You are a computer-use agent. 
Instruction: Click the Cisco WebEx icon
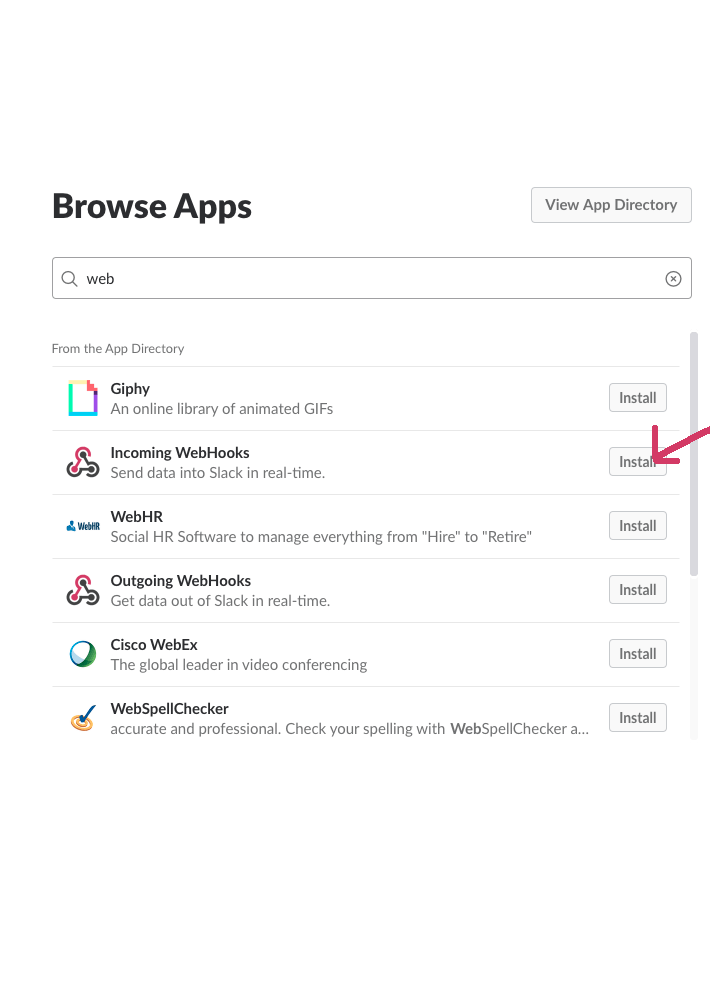[83, 654]
